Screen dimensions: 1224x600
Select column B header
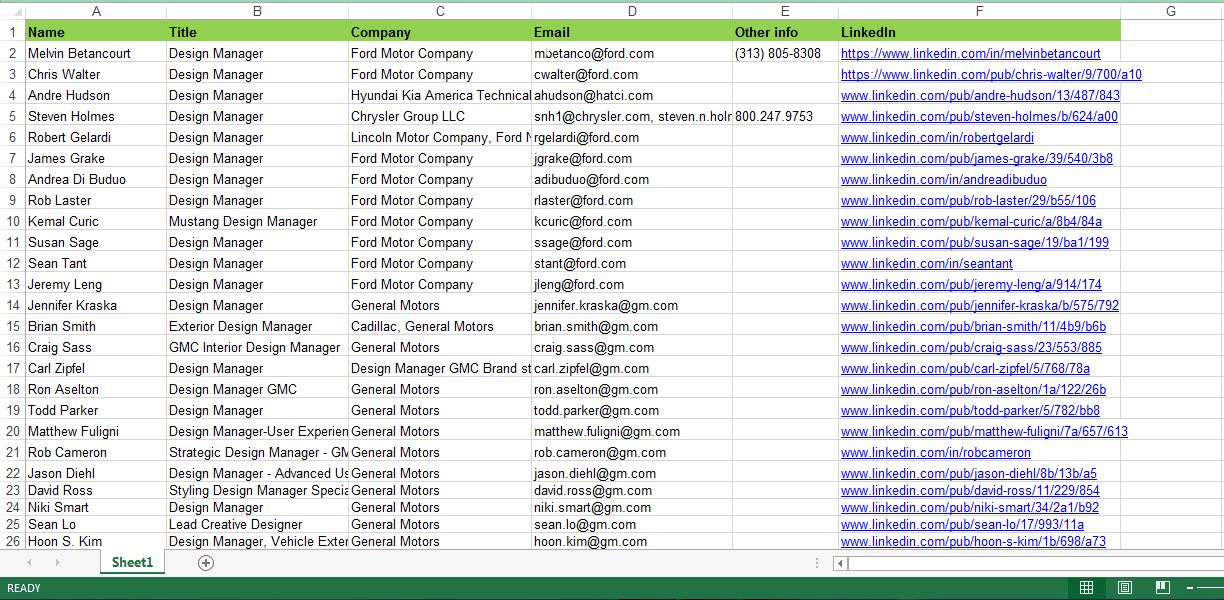pyautogui.click(x=257, y=11)
